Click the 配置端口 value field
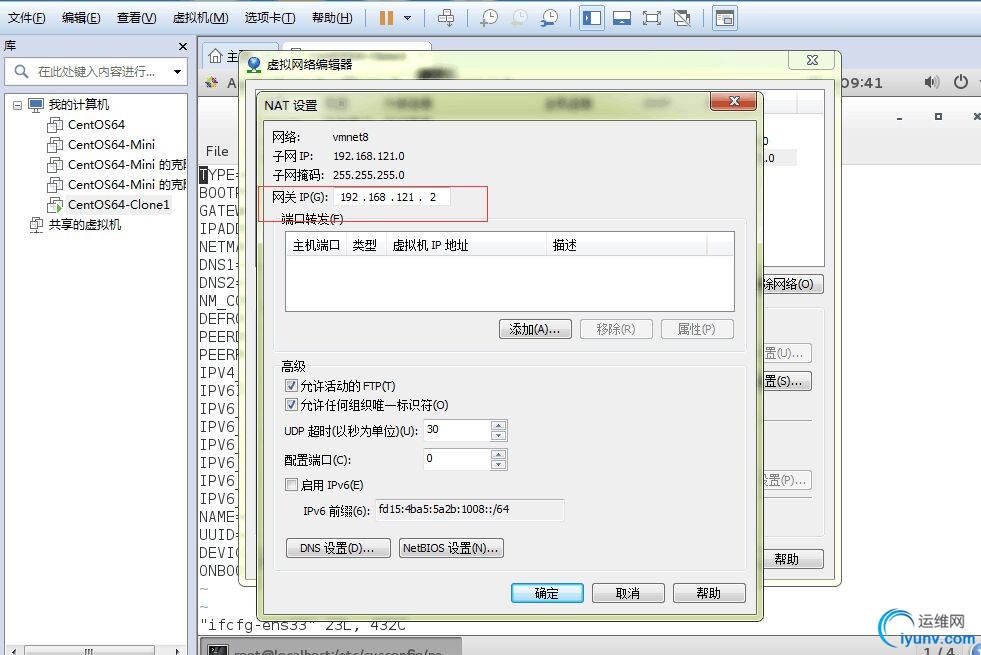Image resolution: width=981 pixels, height=655 pixels. point(457,459)
